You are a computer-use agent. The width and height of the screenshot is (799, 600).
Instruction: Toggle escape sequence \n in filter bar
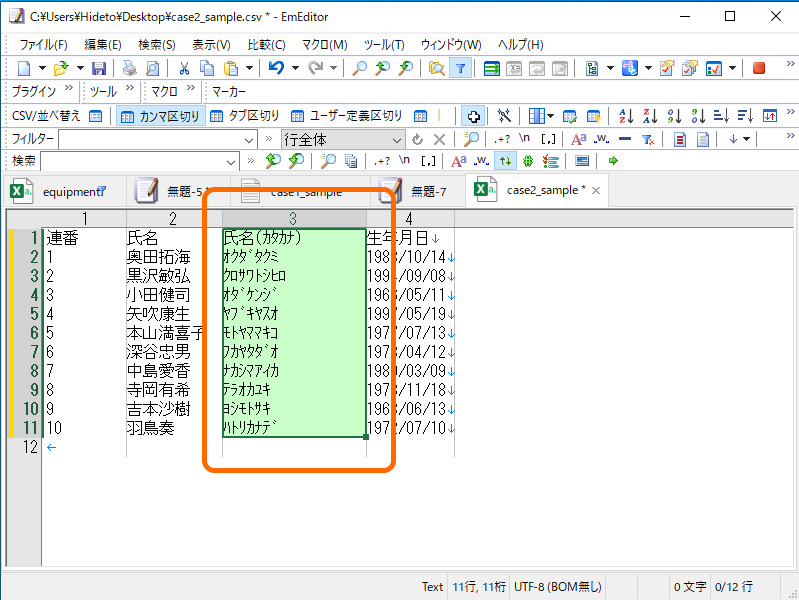click(524, 139)
